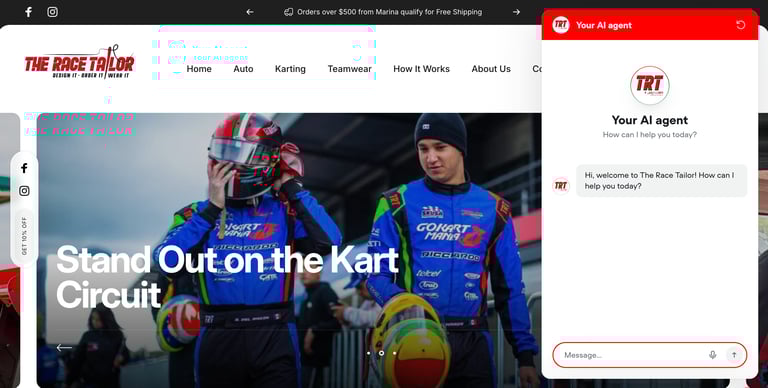Viewport: 768px width, 388px height.
Task: Click free shipping announcement text
Action: pos(389,12)
